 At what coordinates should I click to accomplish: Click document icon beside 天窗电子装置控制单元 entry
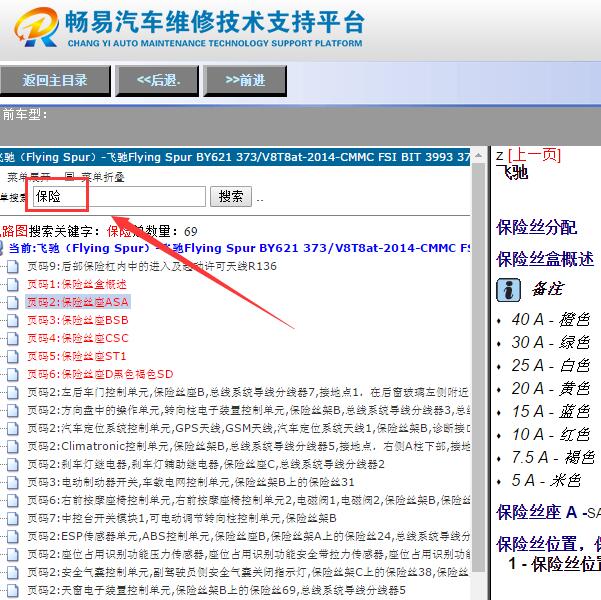(x=13, y=590)
